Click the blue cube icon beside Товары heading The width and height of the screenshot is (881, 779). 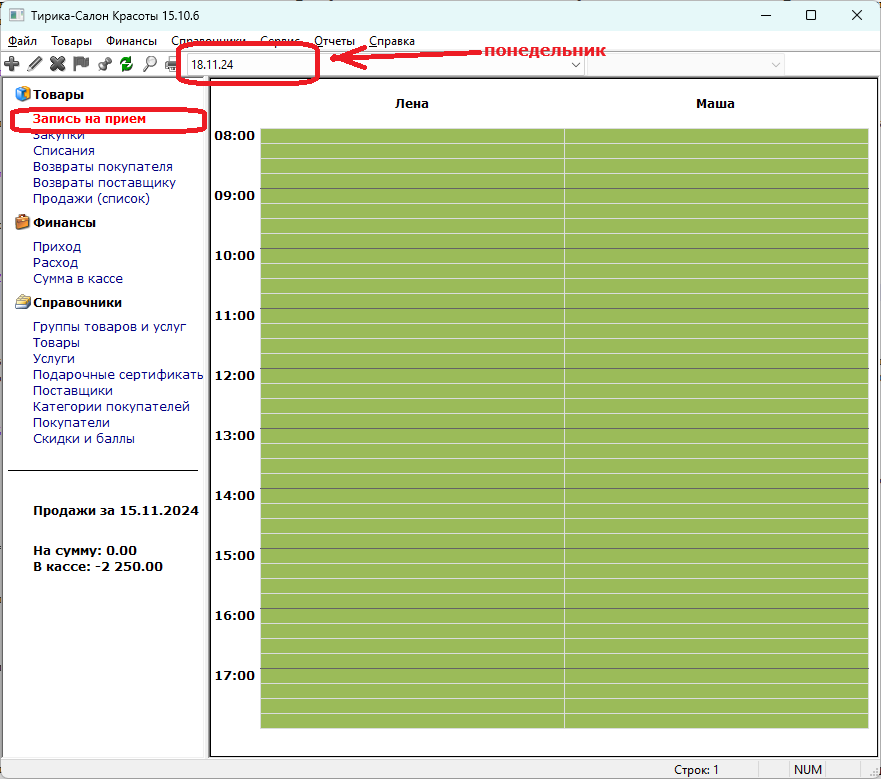(x=22, y=94)
